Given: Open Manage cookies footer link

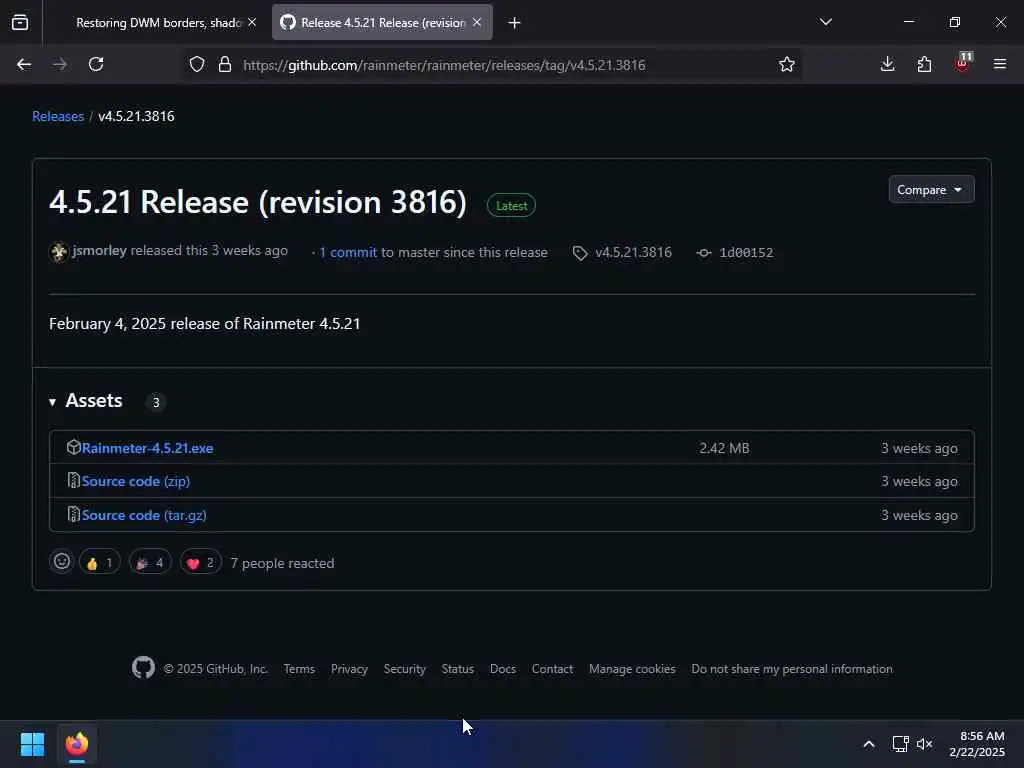Looking at the screenshot, I should pyautogui.click(x=632, y=669).
